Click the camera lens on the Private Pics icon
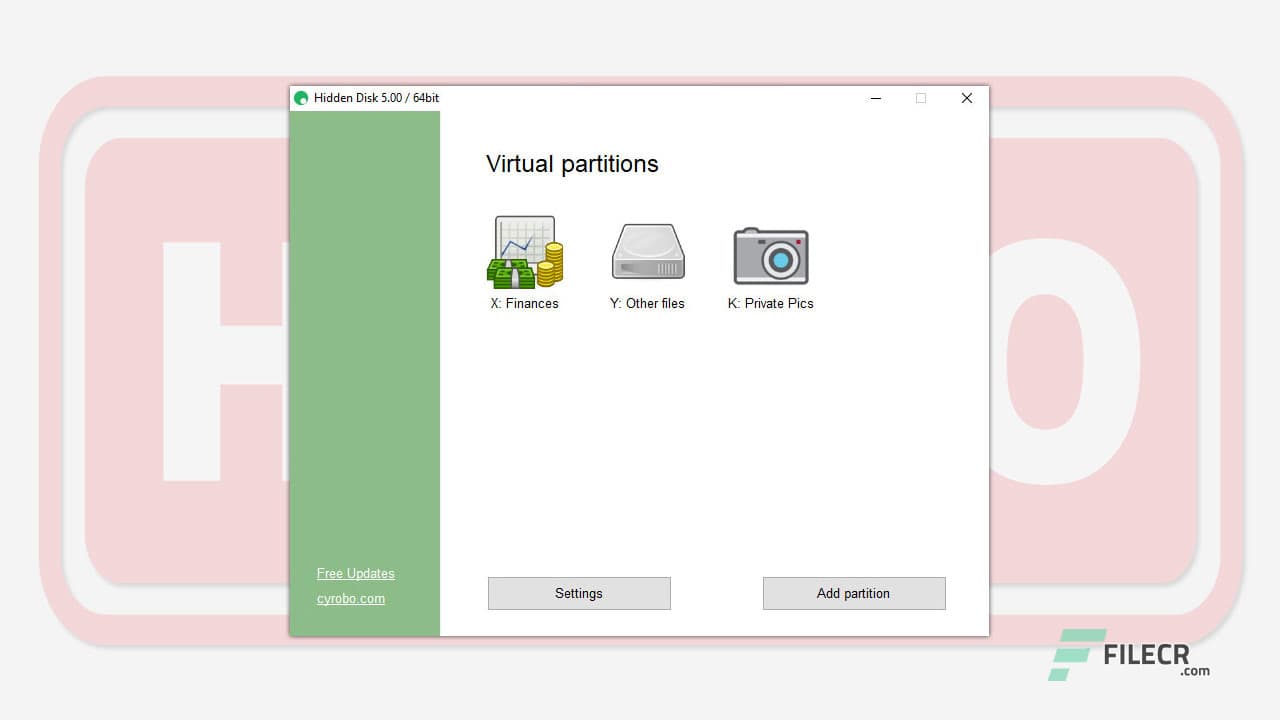 [x=778, y=258]
